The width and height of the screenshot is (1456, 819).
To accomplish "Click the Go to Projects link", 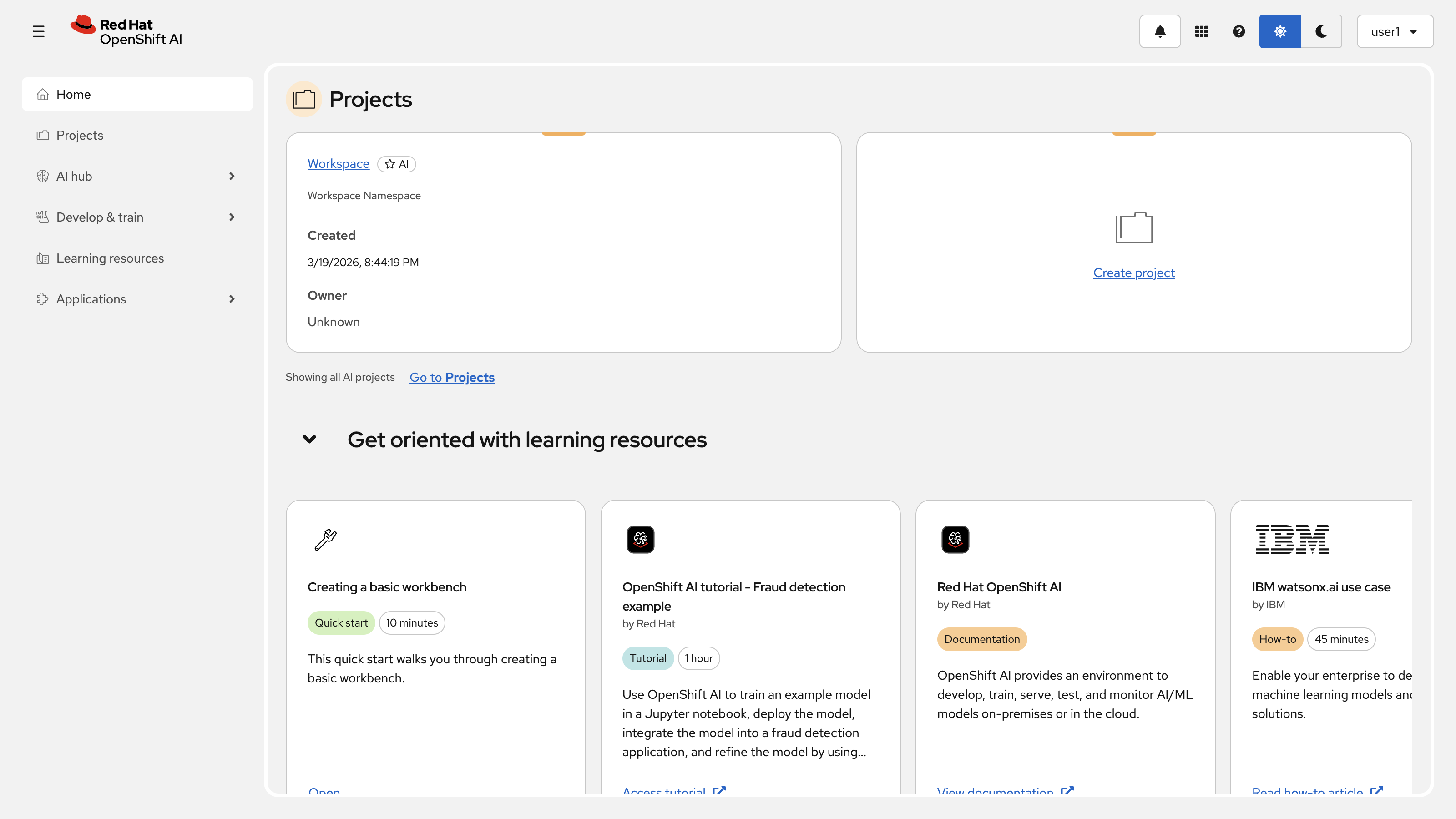I will (x=452, y=377).
